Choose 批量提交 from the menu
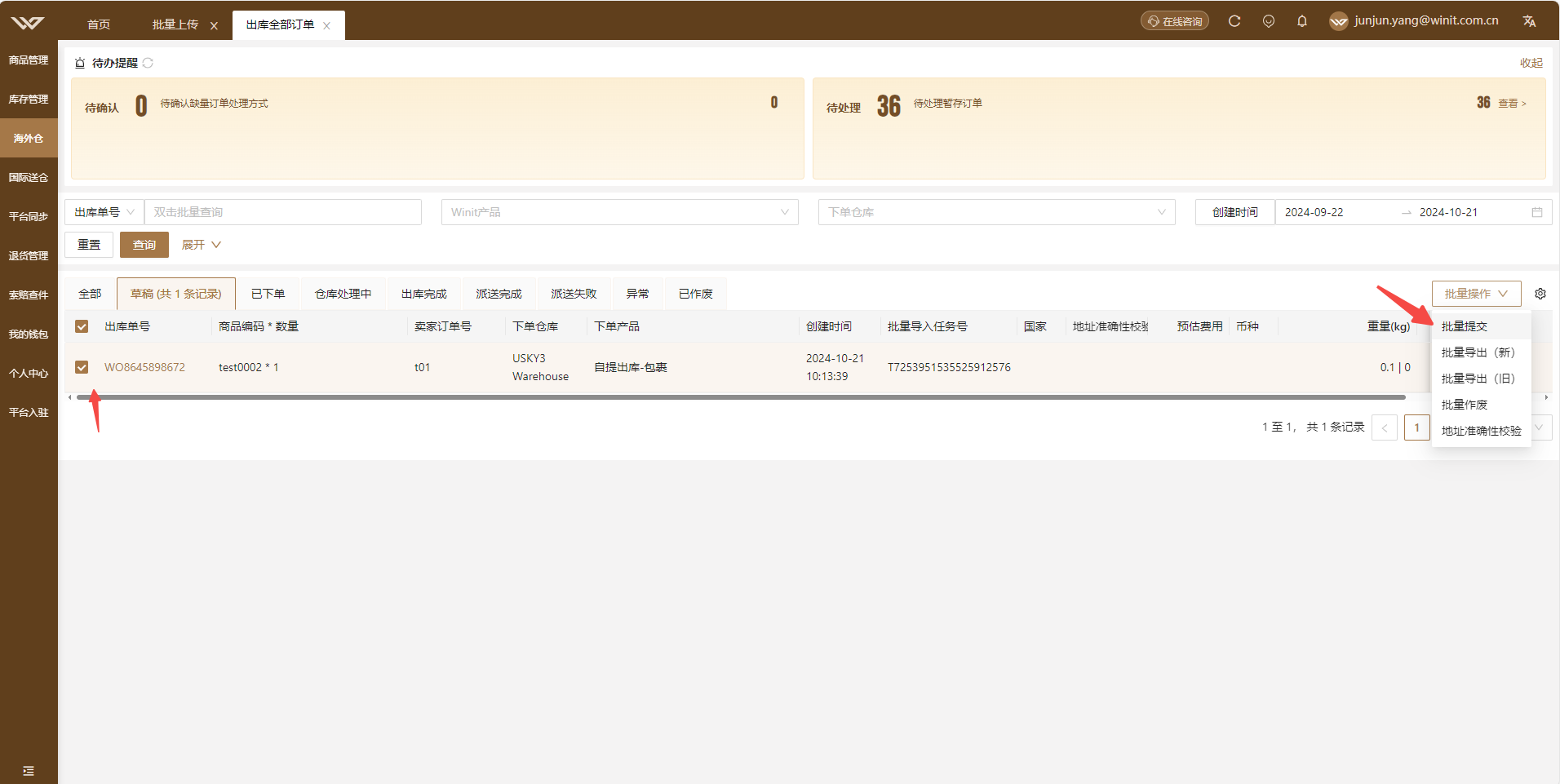The image size is (1560, 784). point(1481,326)
